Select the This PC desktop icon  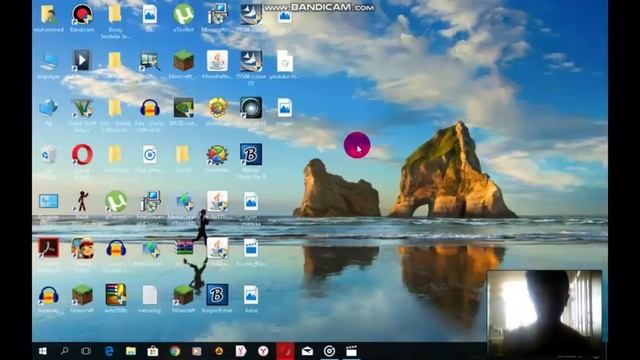click(49, 61)
